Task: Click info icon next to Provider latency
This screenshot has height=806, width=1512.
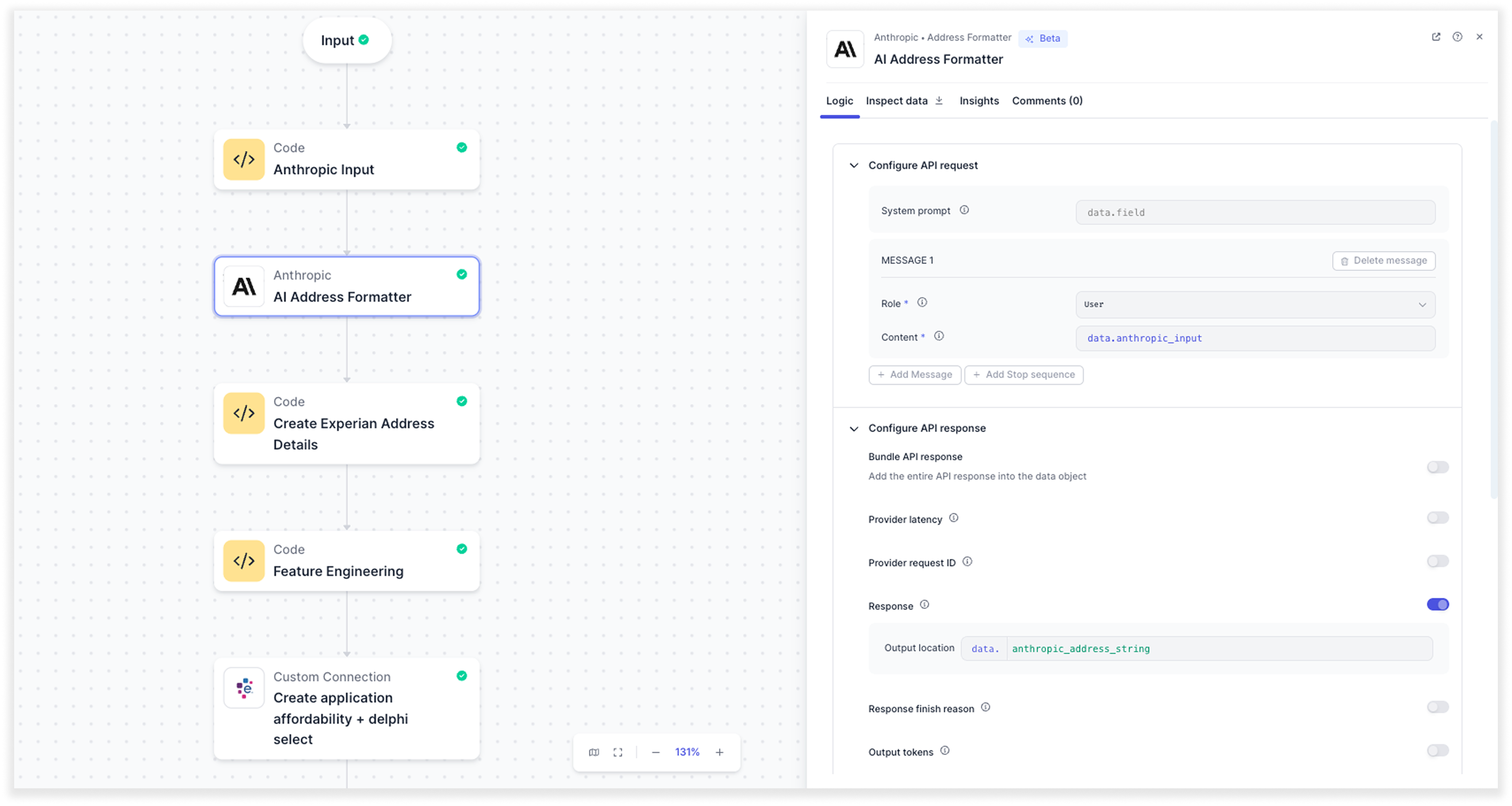Action: click(x=954, y=518)
